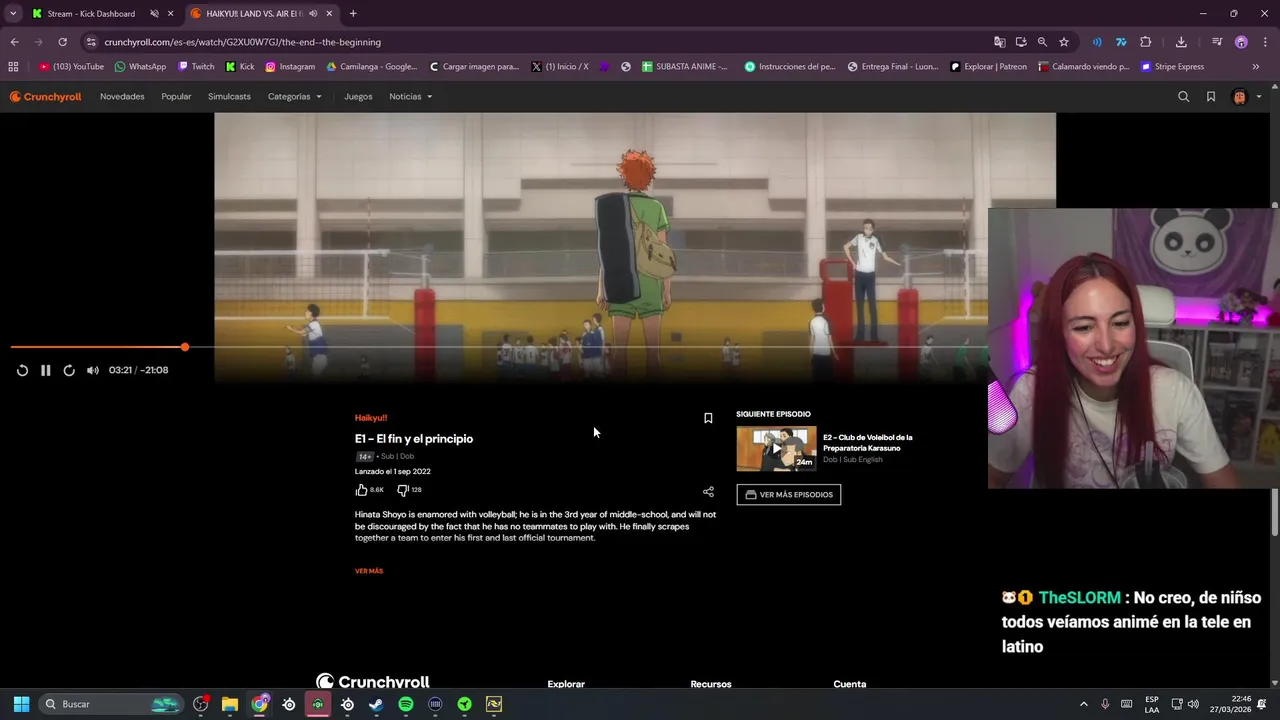This screenshot has width=1280, height=720.
Task: Translate this page icon
Action: (999, 42)
